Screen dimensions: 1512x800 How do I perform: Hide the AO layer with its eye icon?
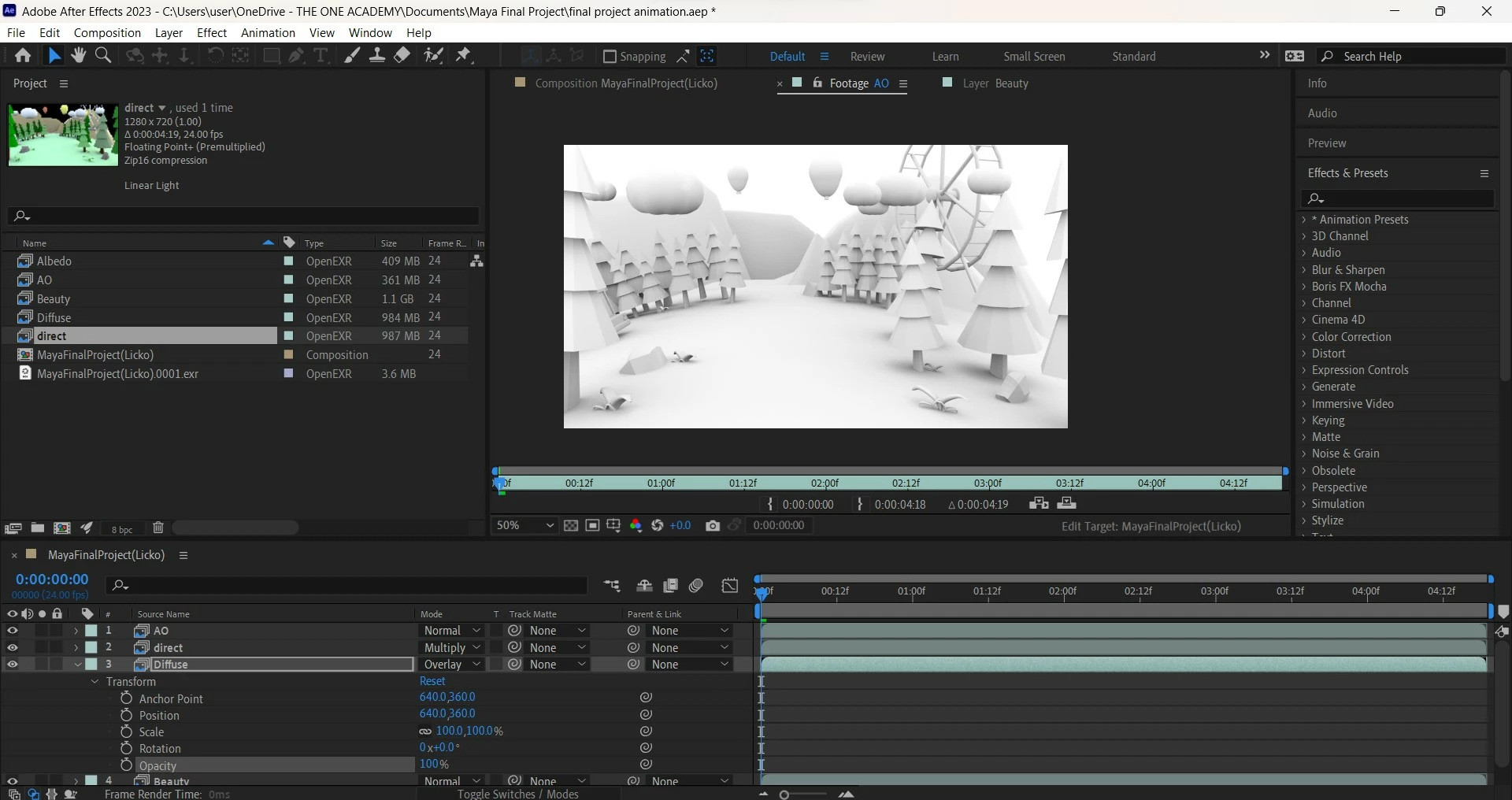tap(13, 631)
